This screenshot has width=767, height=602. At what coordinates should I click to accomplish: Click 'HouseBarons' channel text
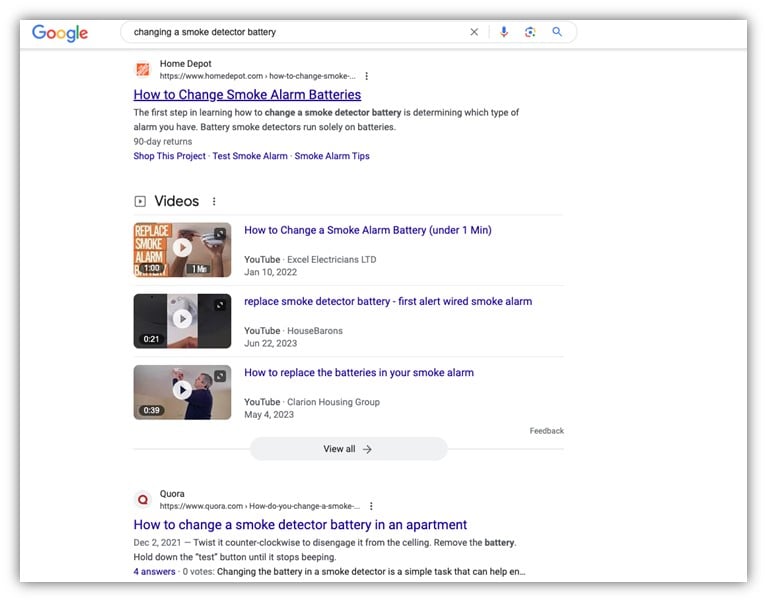[315, 331]
